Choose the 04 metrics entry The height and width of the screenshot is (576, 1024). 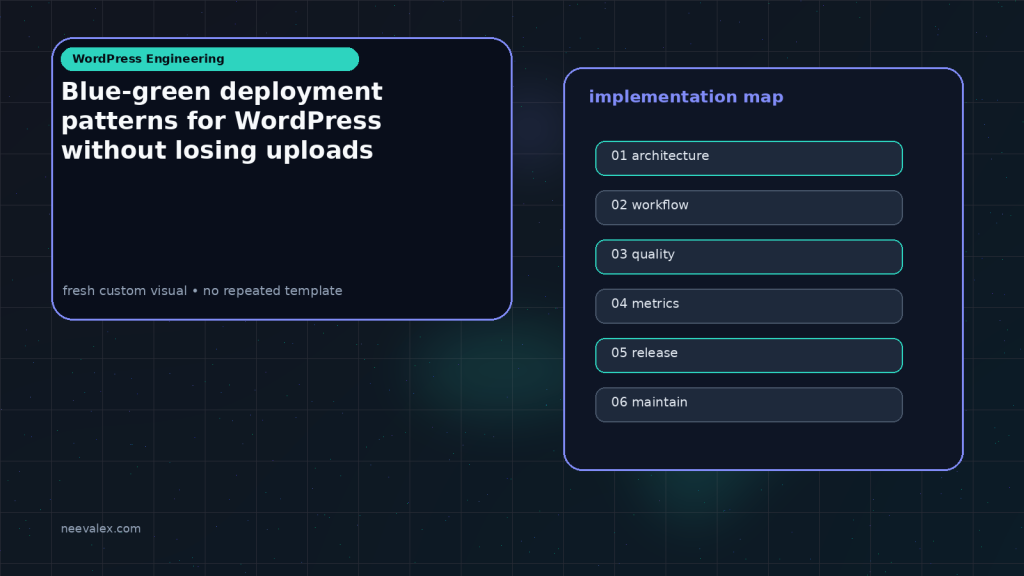[x=748, y=306]
